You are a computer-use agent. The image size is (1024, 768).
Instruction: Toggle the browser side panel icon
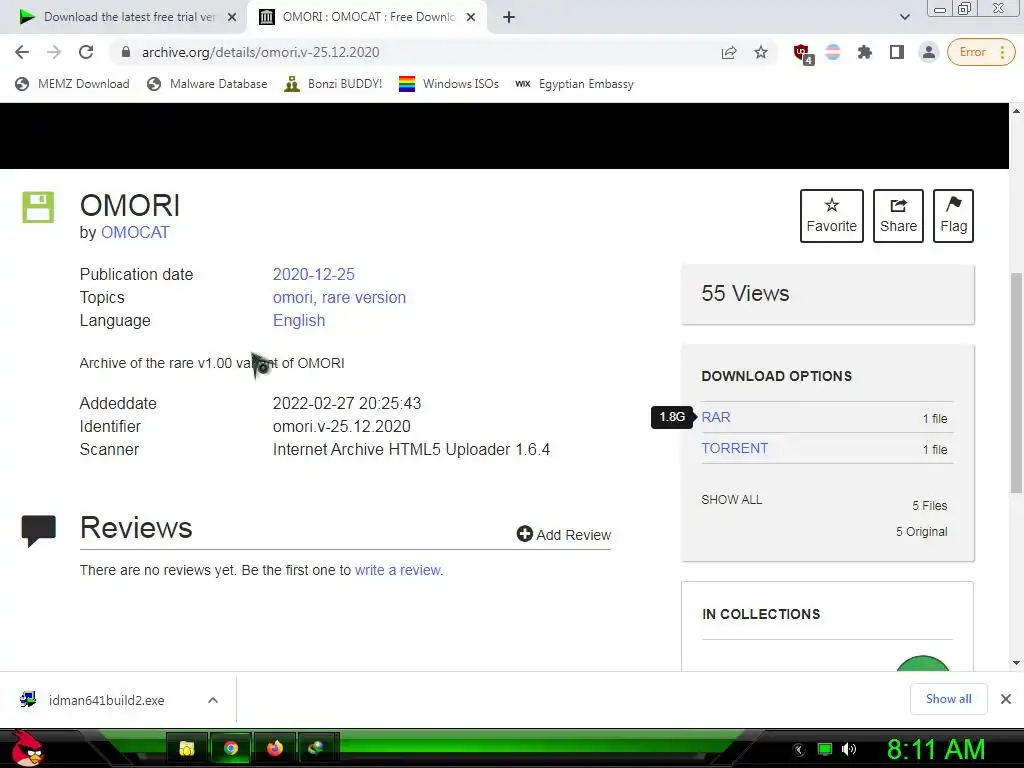(x=897, y=52)
